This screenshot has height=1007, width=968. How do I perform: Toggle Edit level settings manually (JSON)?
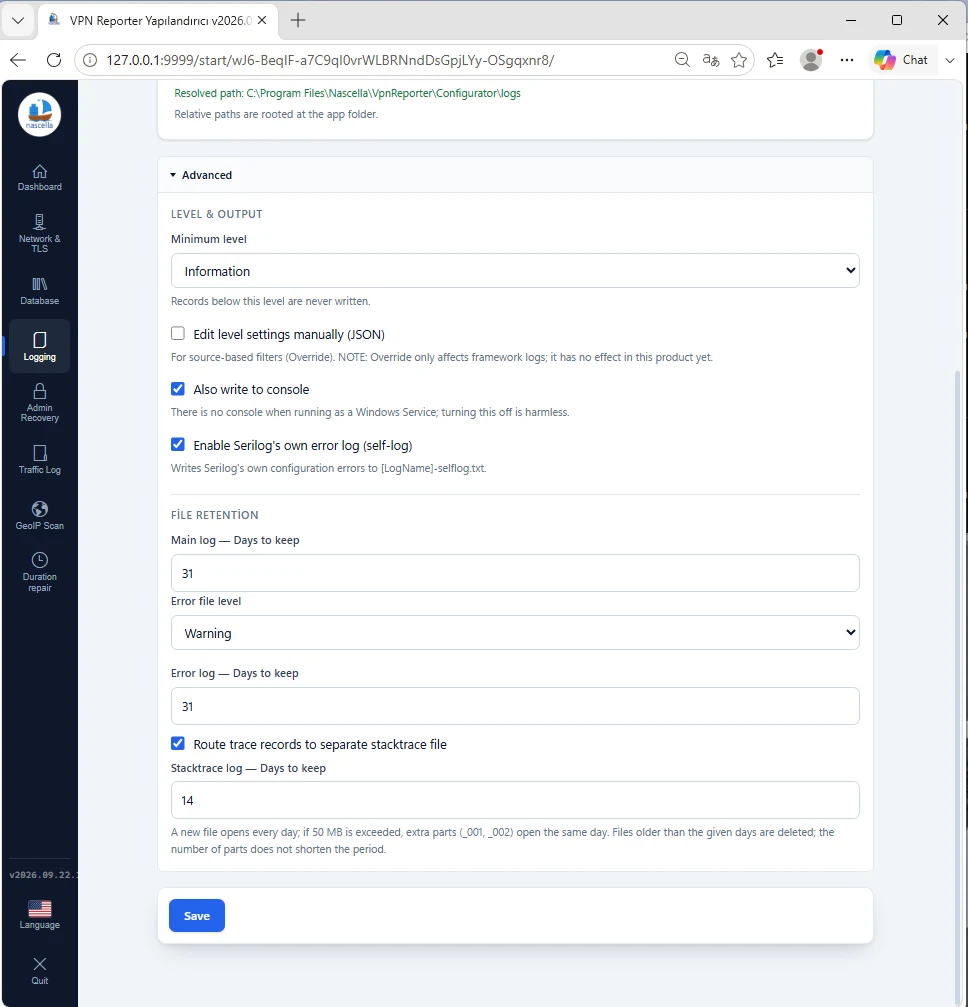point(178,333)
